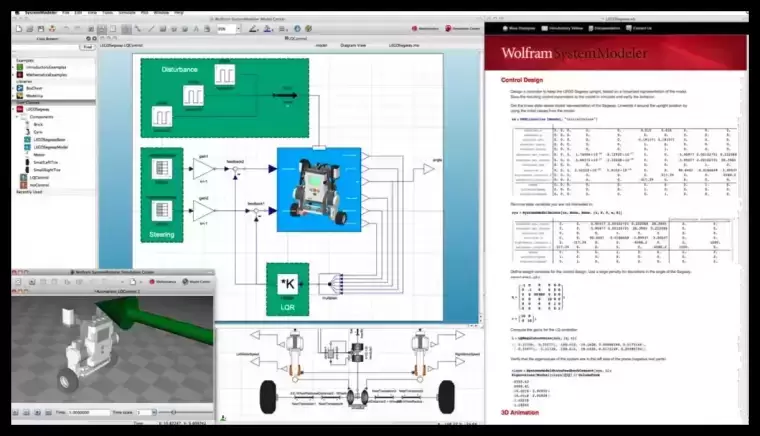Click the green globe icon in toolbar
The image size is (760, 436).
point(308,29)
